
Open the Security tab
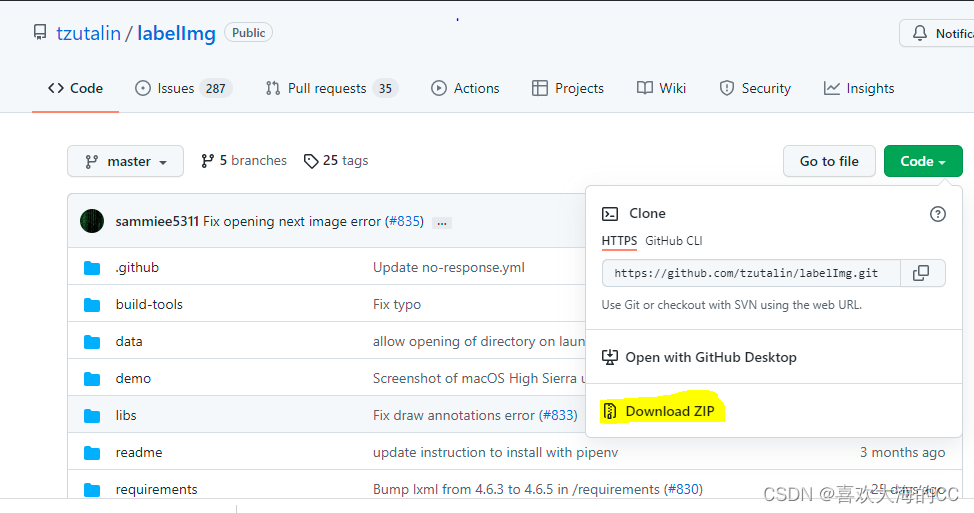[755, 88]
